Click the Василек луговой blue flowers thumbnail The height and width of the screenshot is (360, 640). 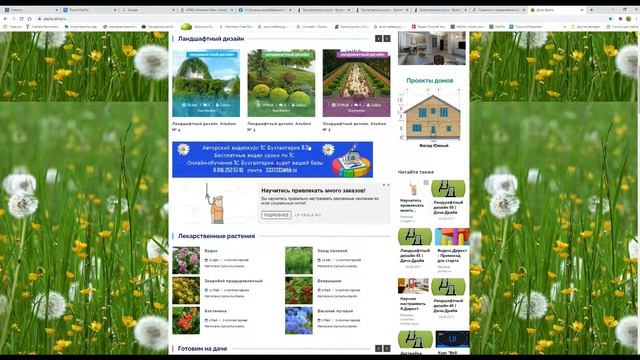coord(299,321)
